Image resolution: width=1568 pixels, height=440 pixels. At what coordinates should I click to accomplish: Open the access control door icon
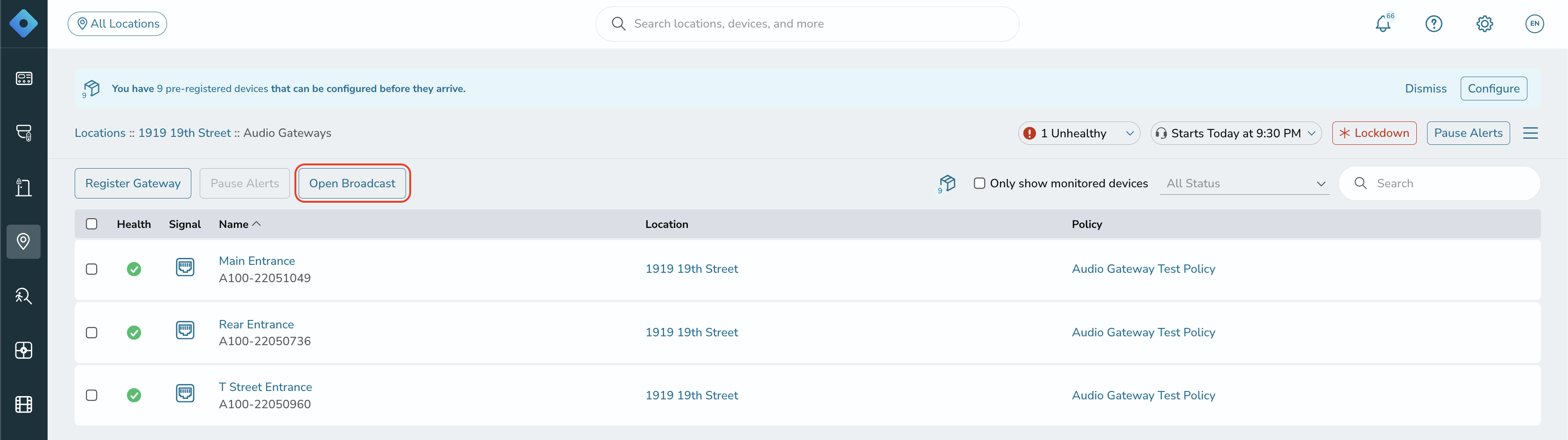coord(24,187)
